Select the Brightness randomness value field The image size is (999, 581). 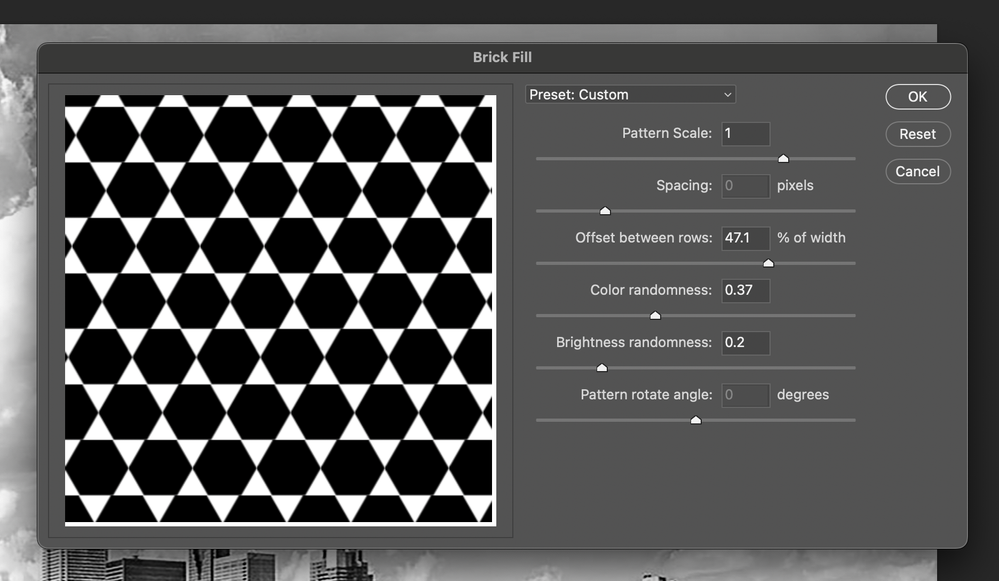(x=745, y=342)
